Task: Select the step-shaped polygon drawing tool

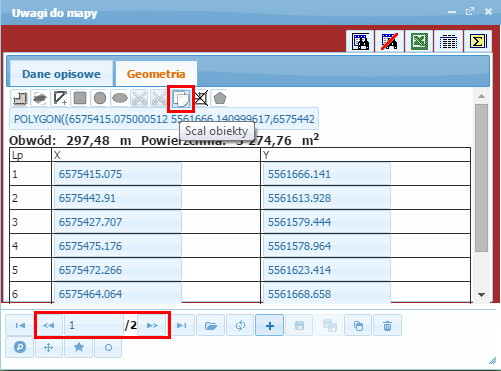Action: (20, 98)
